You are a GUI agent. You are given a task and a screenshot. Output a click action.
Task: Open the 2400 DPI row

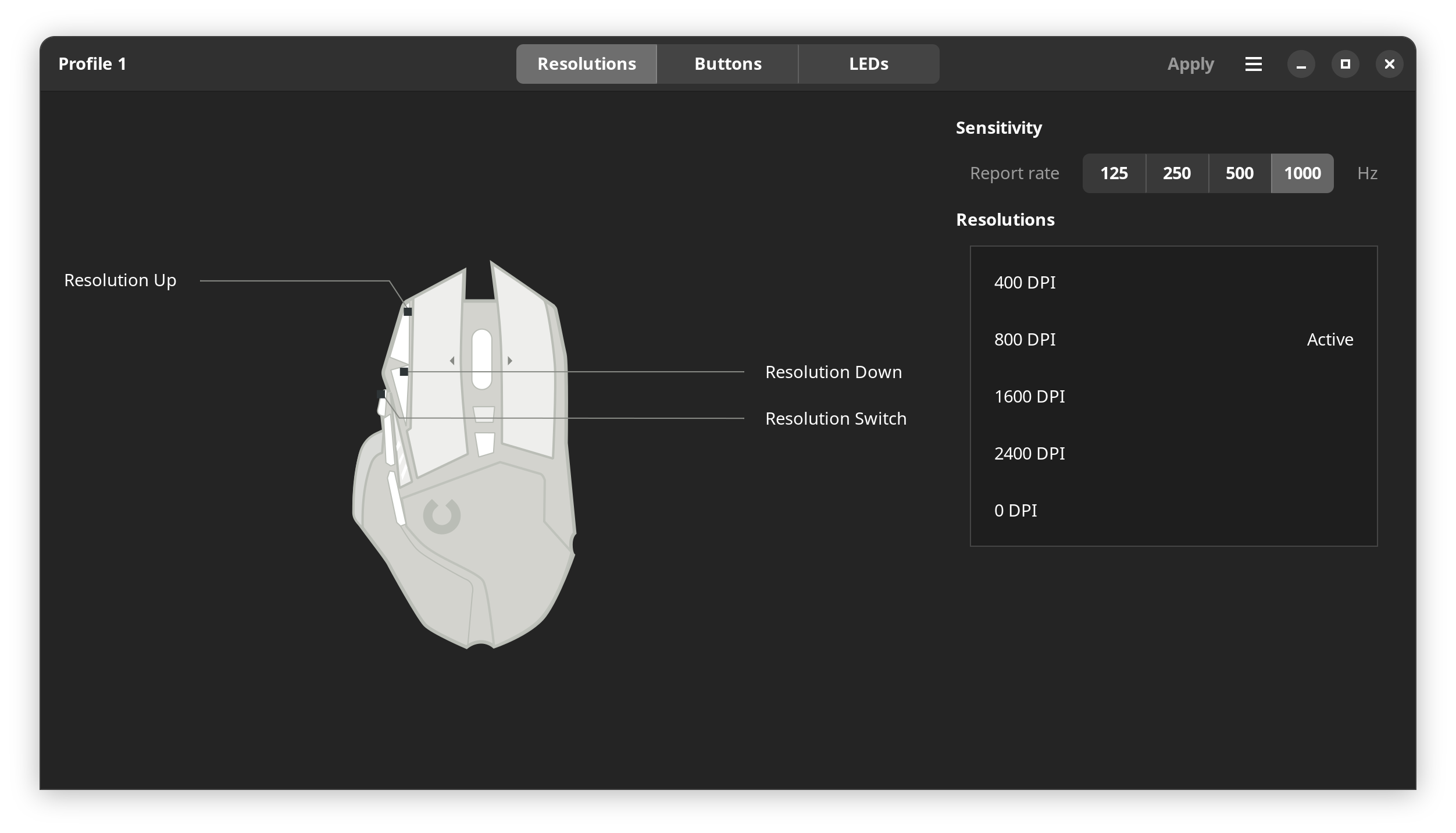pyautogui.click(x=1173, y=454)
